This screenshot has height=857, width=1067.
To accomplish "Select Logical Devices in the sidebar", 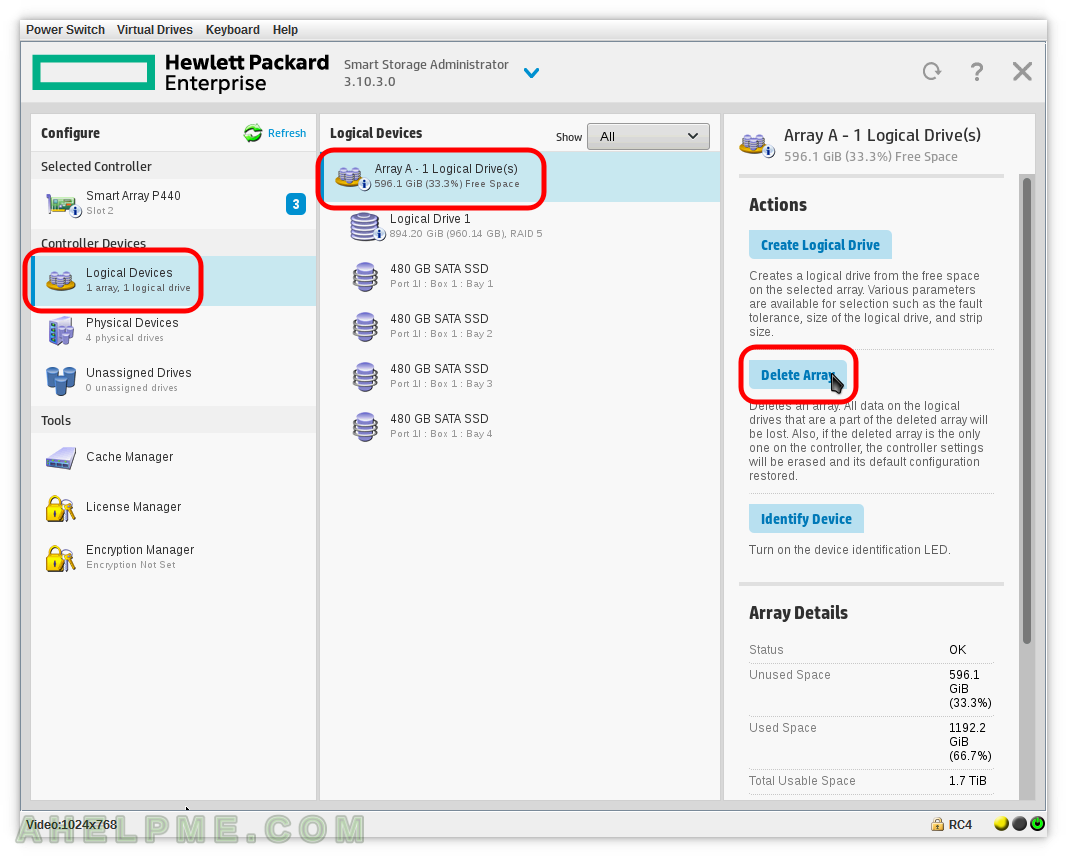I will [x=174, y=280].
